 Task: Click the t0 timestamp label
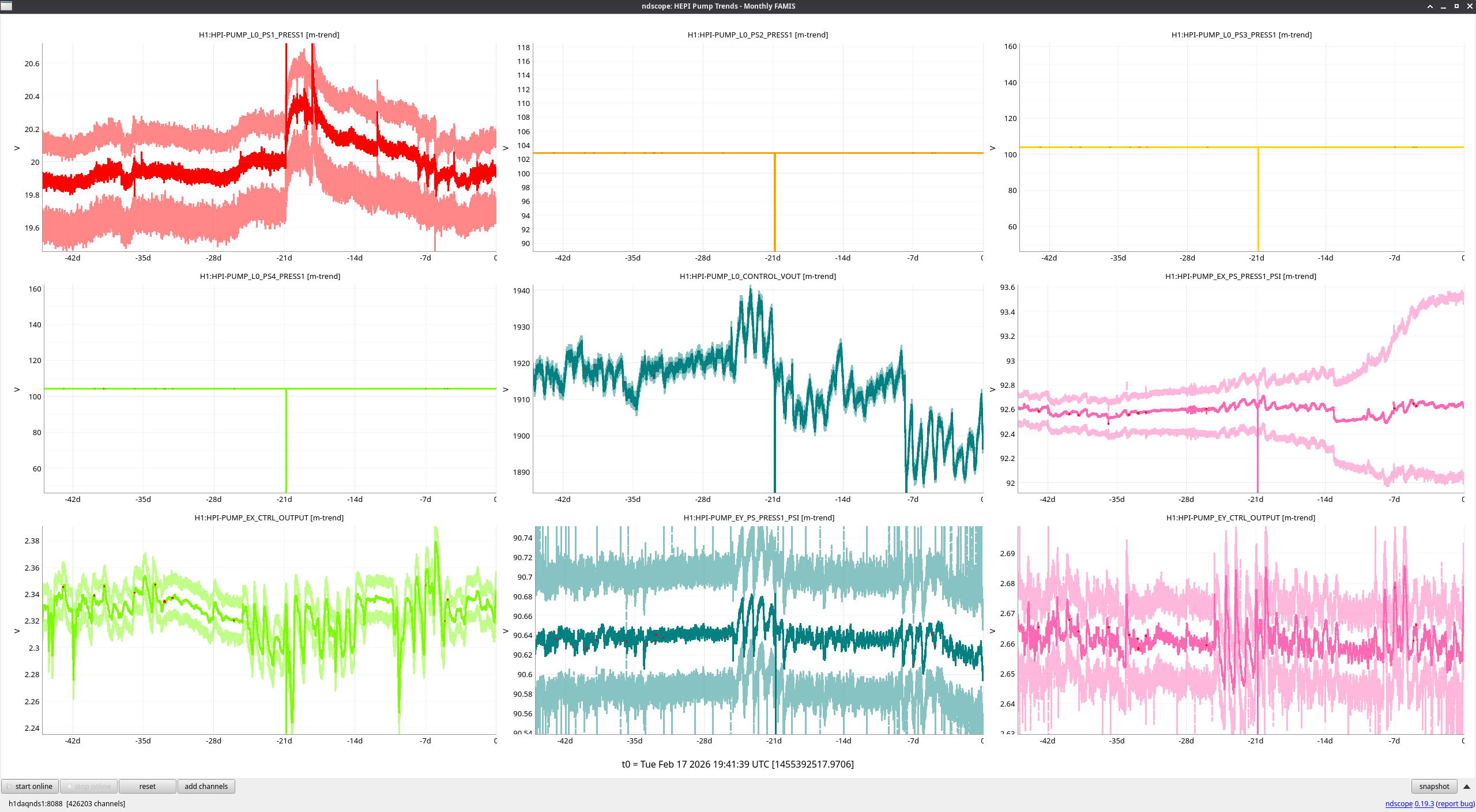point(737,764)
